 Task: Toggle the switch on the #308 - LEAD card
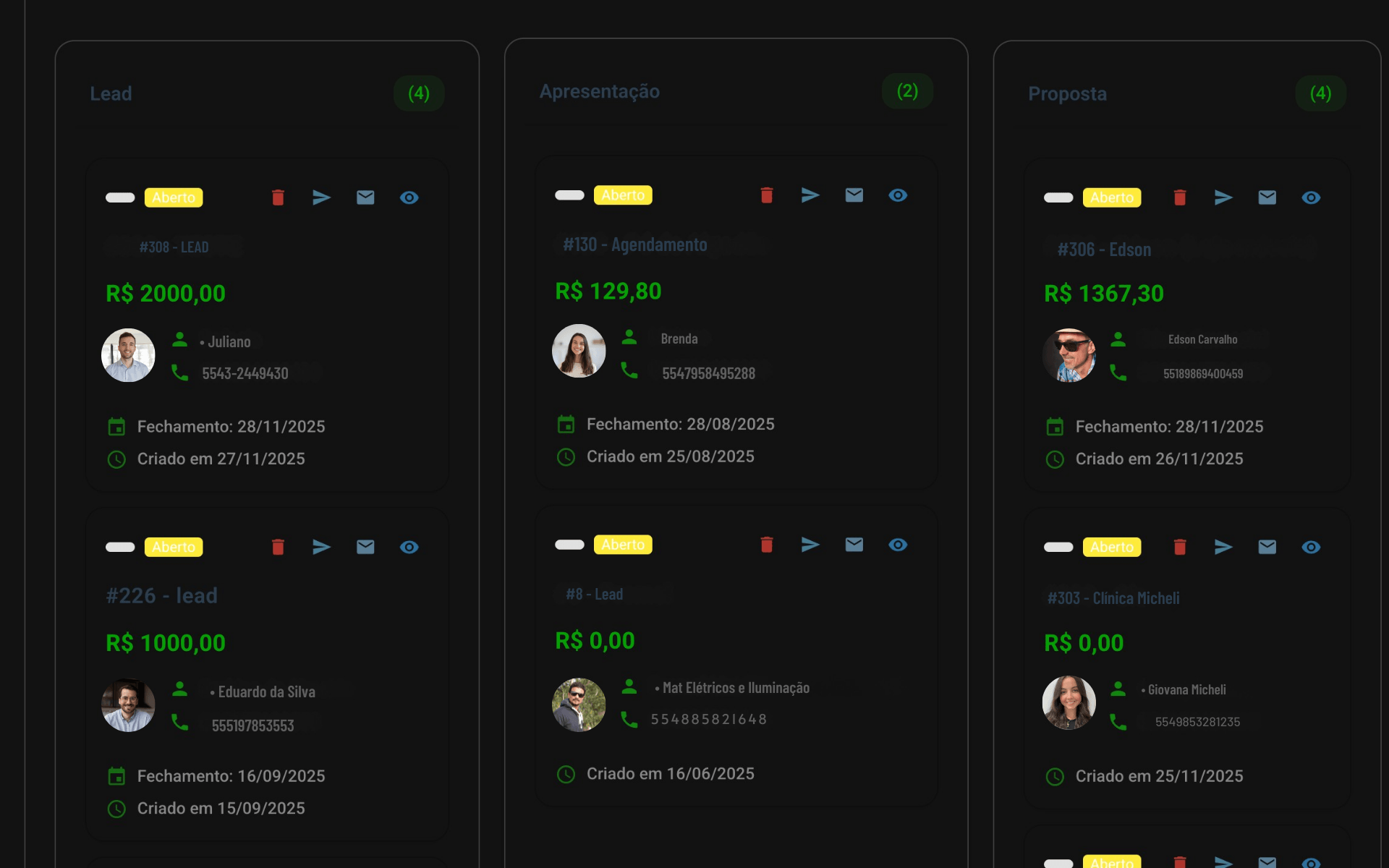(120, 197)
